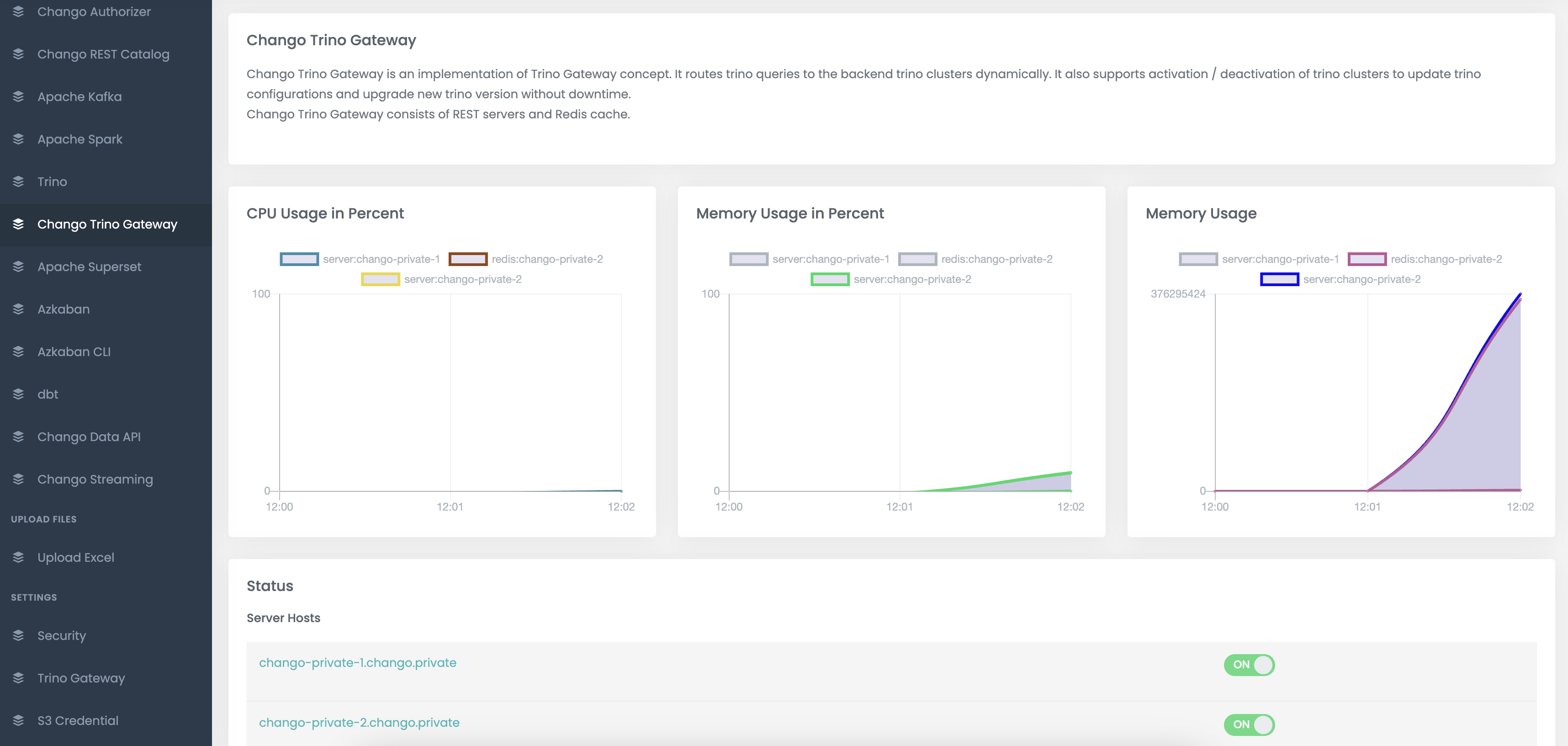Toggle off chango-private-1.chango.private host switch
1568x746 pixels.
click(x=1249, y=664)
